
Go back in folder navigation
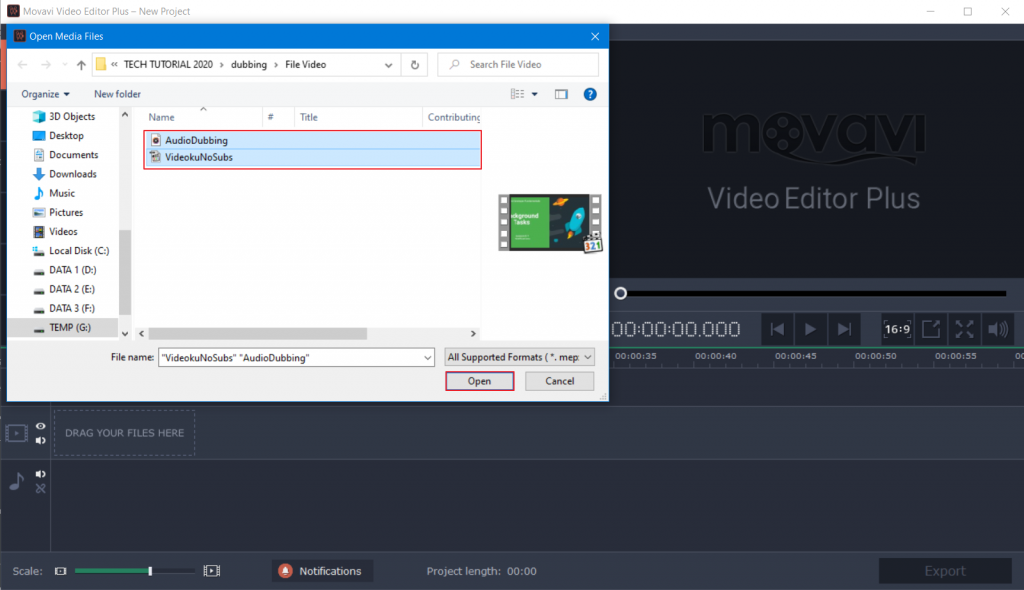pos(22,65)
